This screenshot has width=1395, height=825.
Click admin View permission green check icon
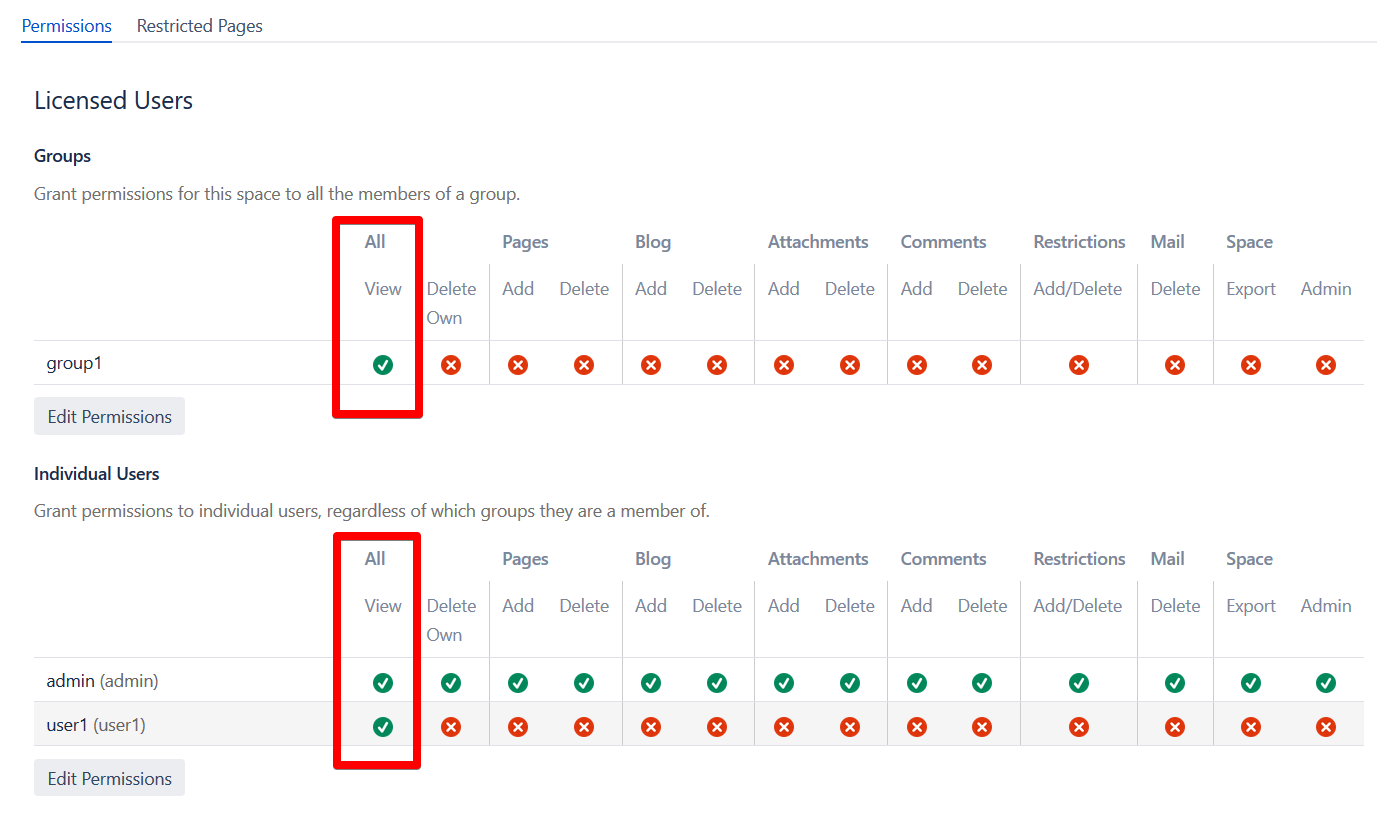[383, 683]
